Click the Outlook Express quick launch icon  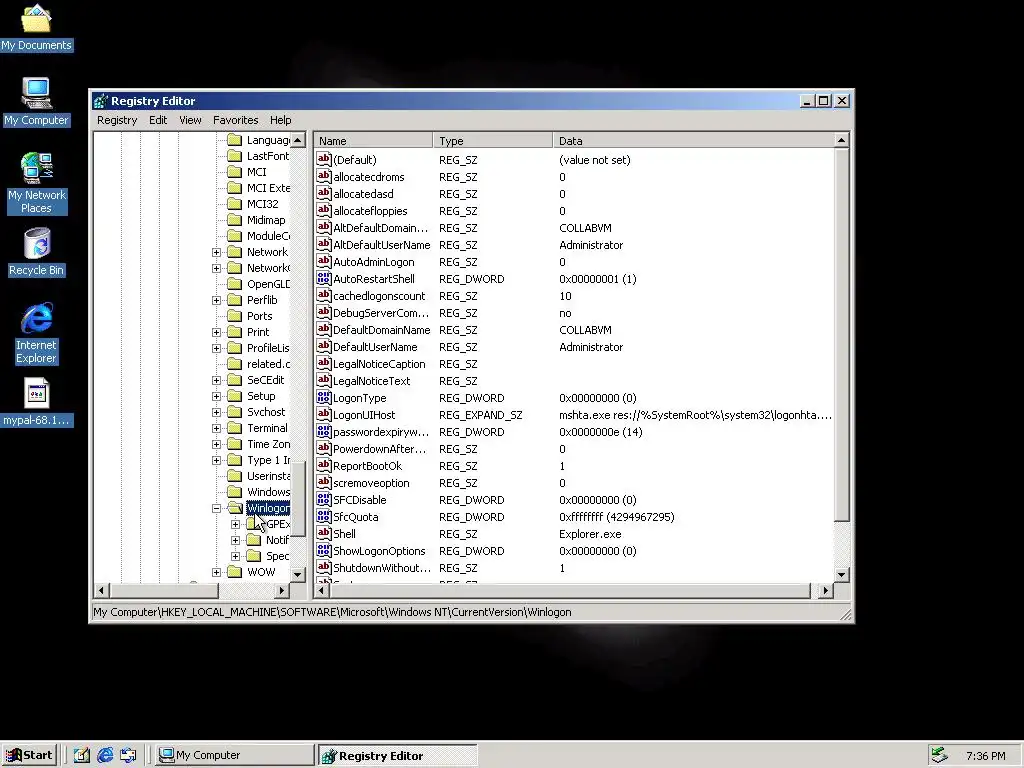click(x=128, y=755)
